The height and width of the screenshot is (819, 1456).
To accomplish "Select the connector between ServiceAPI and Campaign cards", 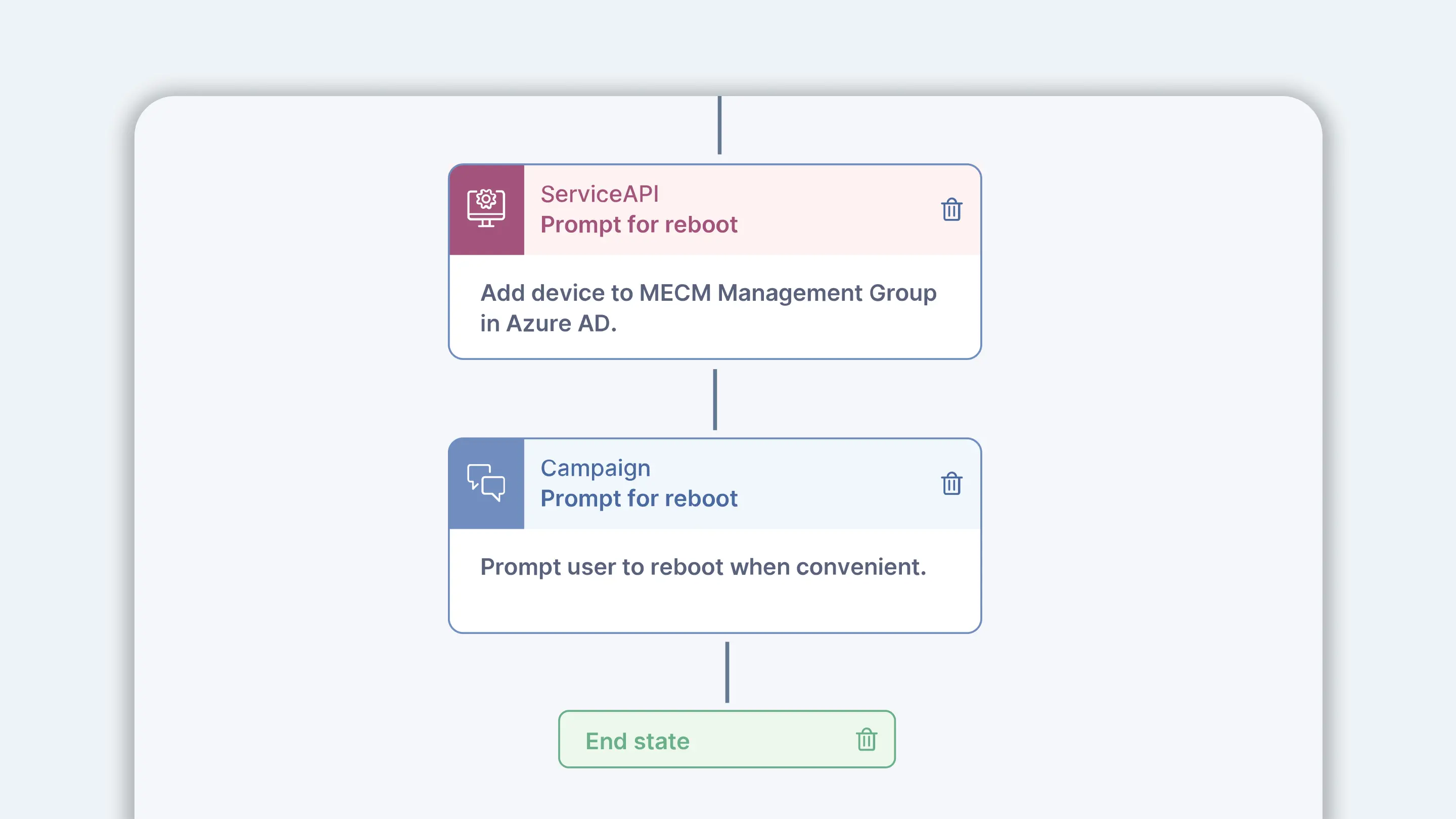I will pyautogui.click(x=714, y=399).
